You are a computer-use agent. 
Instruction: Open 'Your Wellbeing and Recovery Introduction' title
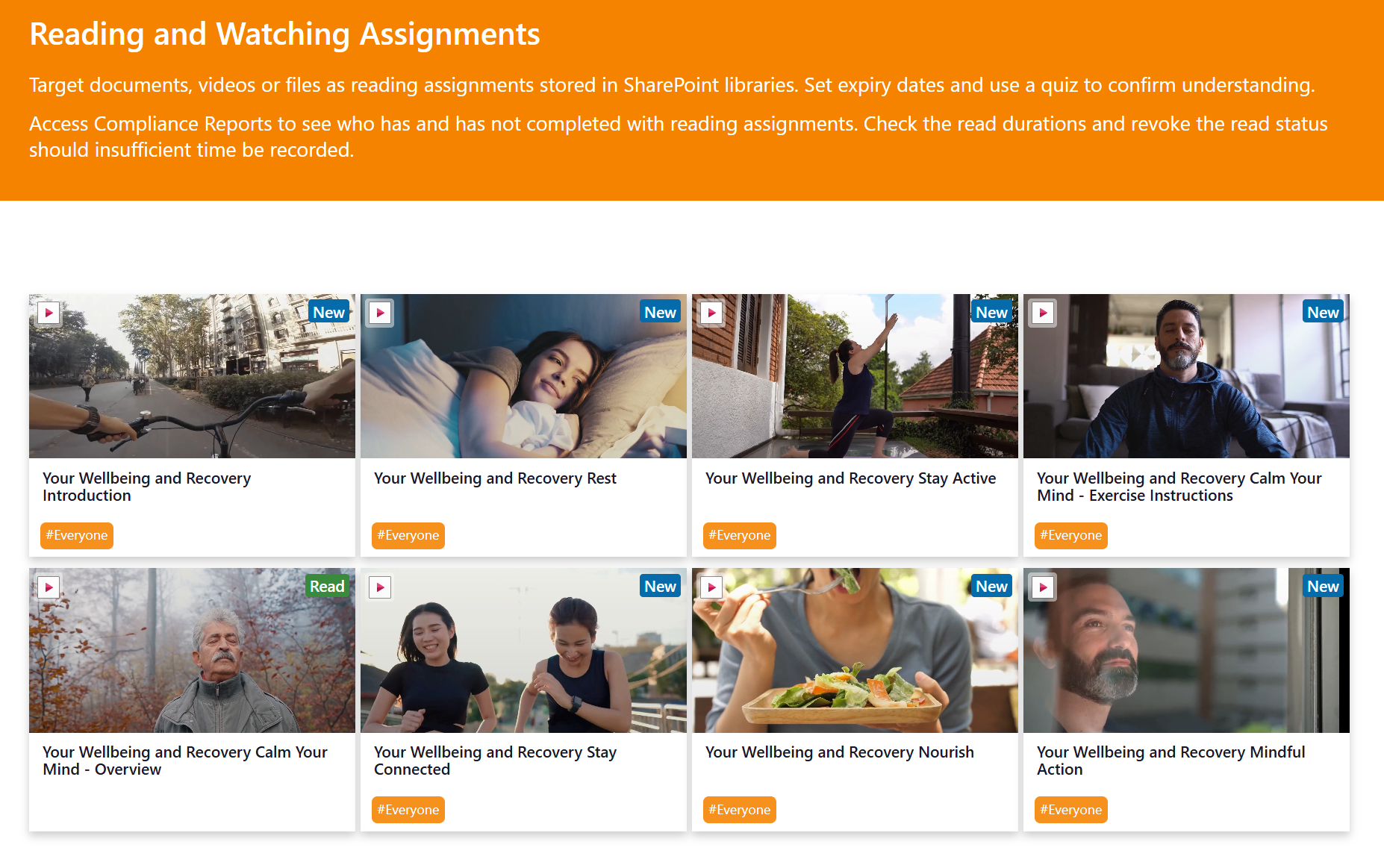pos(146,487)
